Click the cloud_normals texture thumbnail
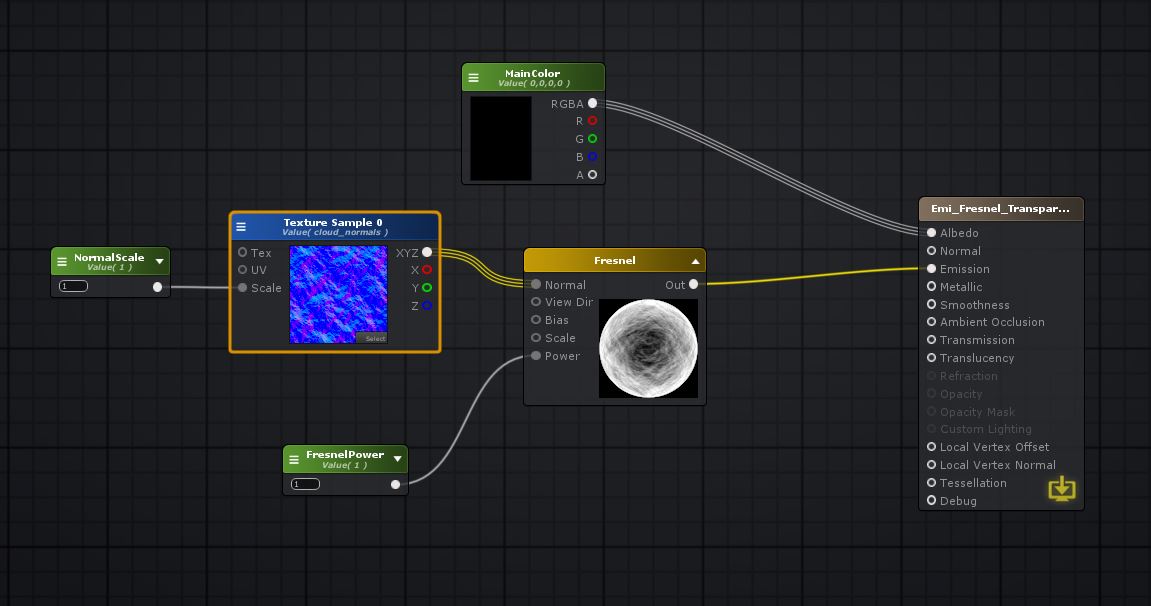Viewport: 1151px width, 606px height. click(338, 294)
